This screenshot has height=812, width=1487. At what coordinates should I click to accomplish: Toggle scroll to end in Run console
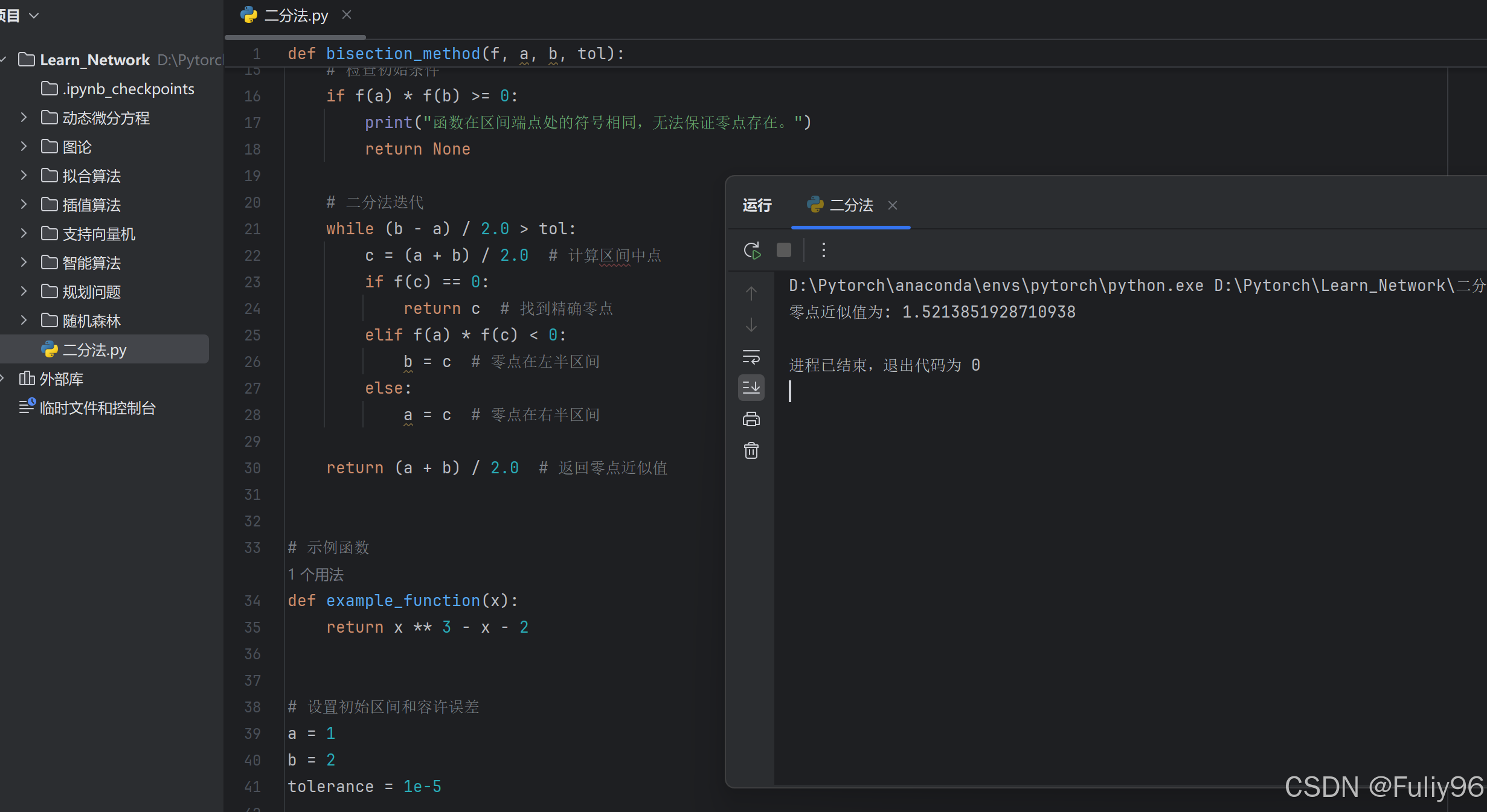pos(751,387)
